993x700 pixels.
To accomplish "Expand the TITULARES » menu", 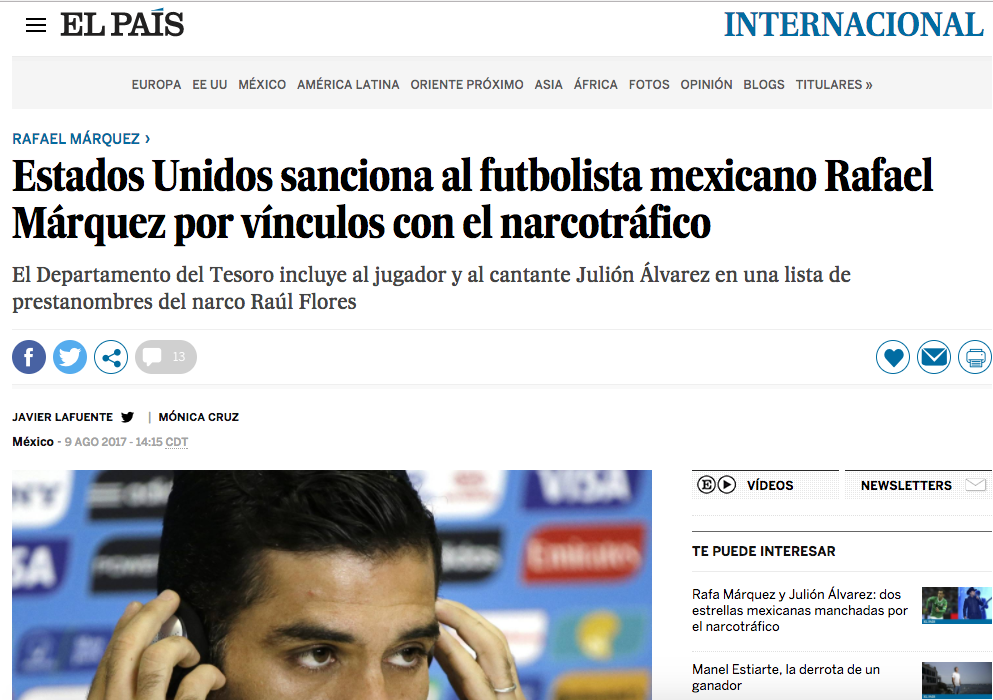I will (833, 84).
